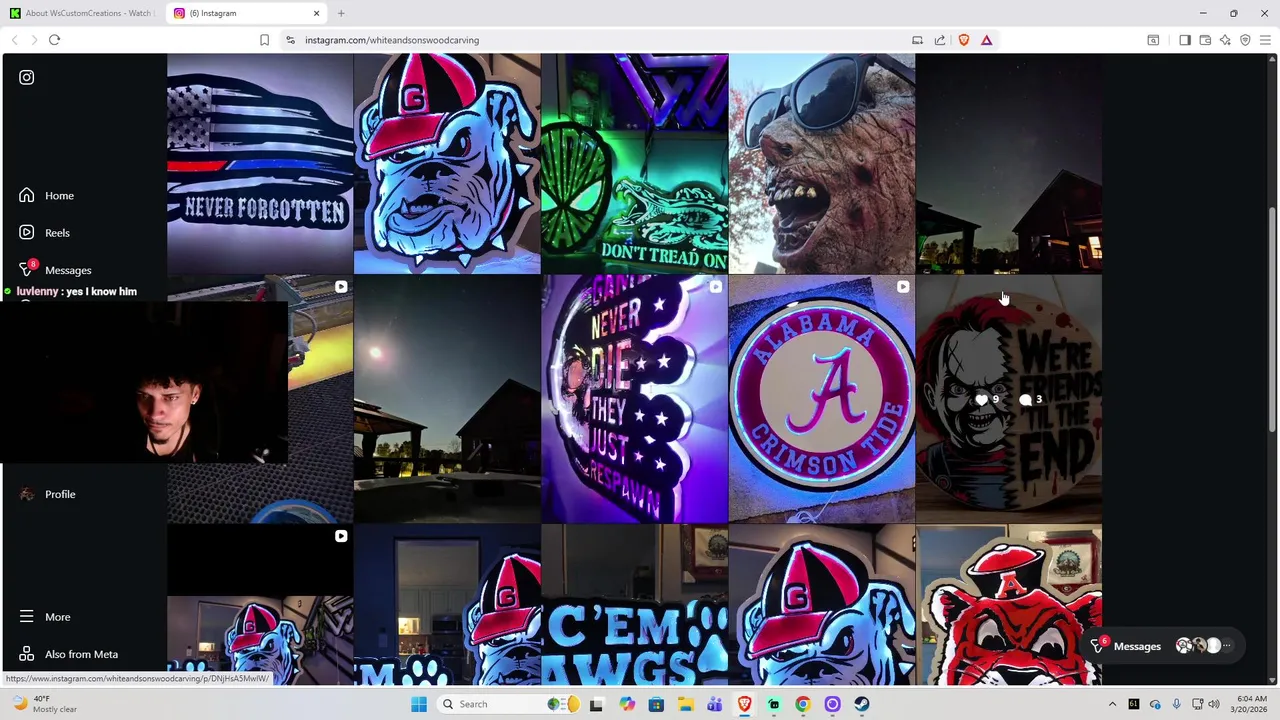View site information icon in address bar
Screen dimensions: 1280x720
tap(290, 40)
